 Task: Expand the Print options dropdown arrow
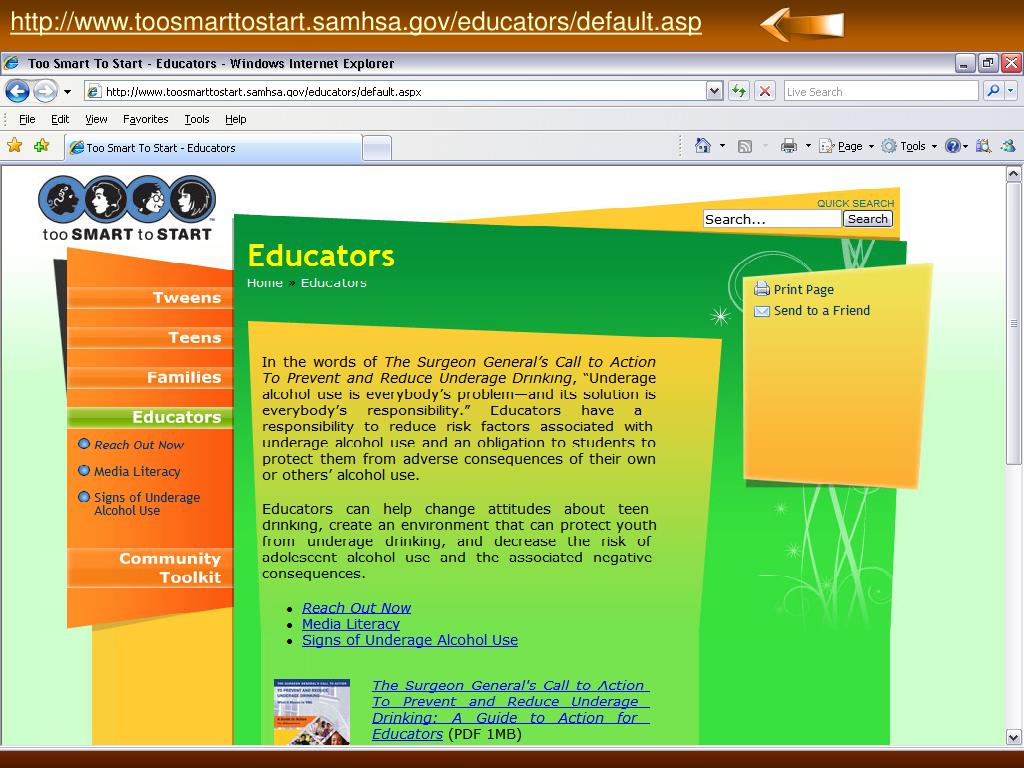pyautogui.click(x=808, y=146)
